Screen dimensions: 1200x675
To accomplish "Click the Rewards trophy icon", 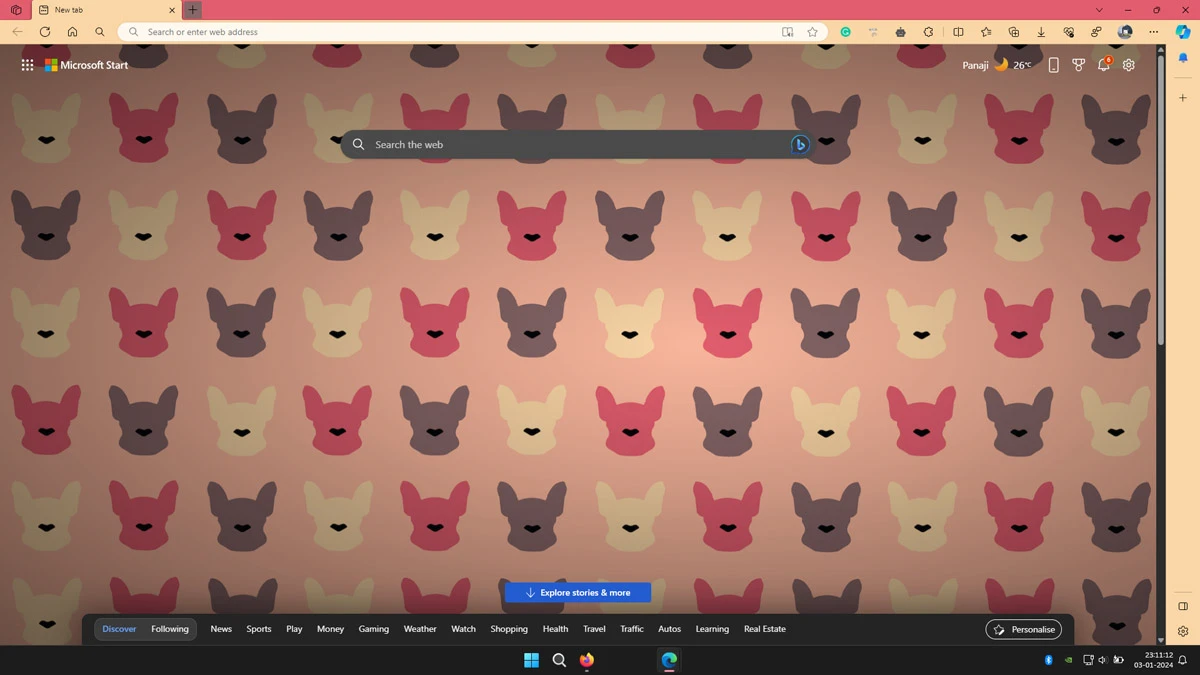I will tap(1078, 65).
